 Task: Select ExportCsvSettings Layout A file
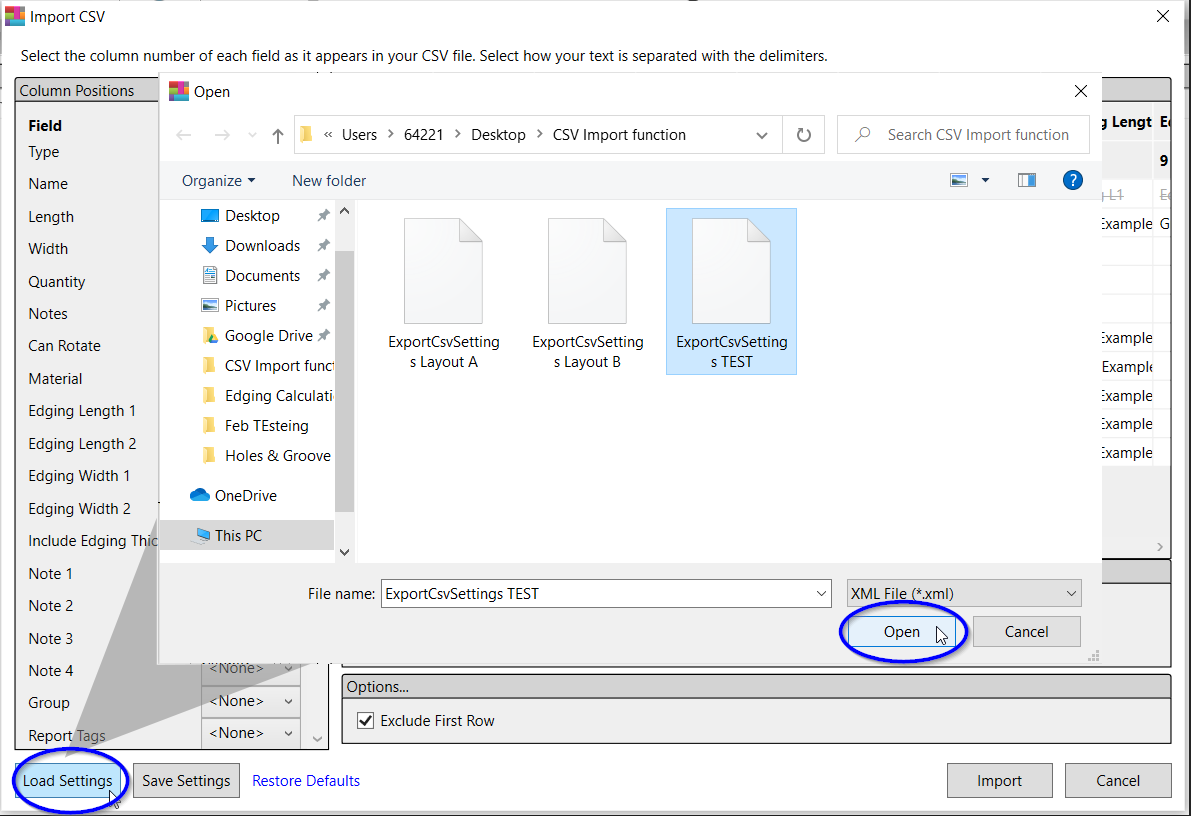[x=444, y=293]
